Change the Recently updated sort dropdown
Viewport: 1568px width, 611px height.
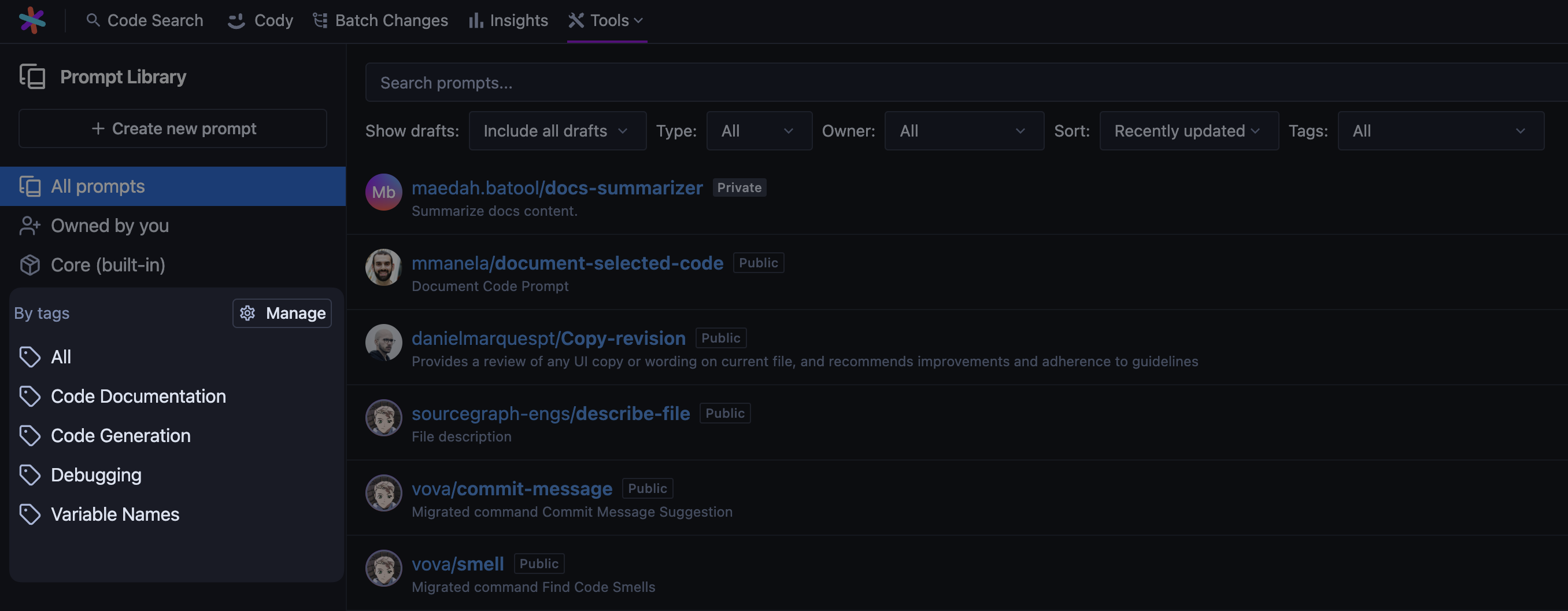pos(1188,131)
